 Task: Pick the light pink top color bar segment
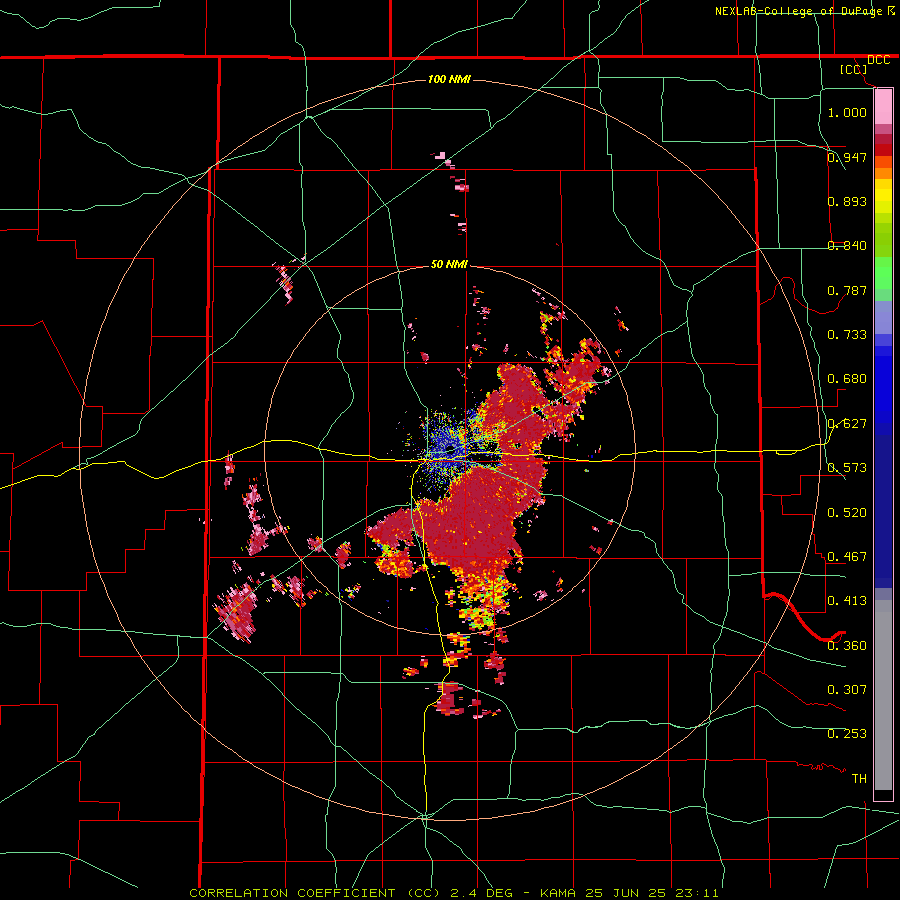tap(883, 106)
